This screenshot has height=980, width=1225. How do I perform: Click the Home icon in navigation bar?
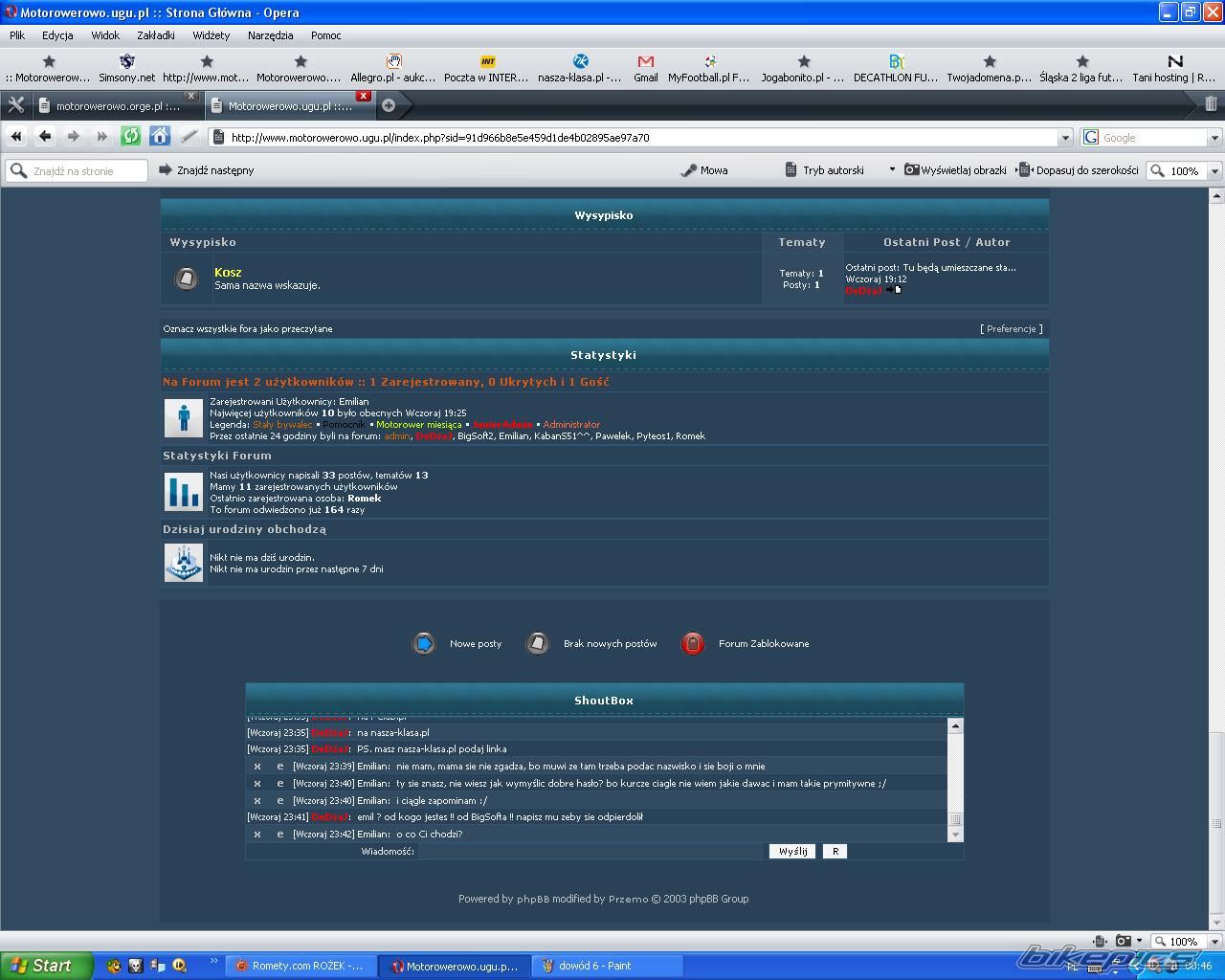click(x=159, y=137)
